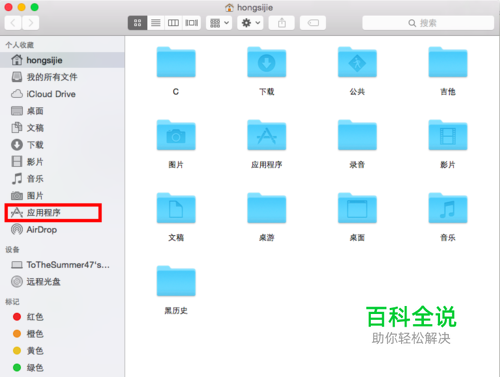
Task: Open 音乐 in the sidebar
Action: click(62, 179)
